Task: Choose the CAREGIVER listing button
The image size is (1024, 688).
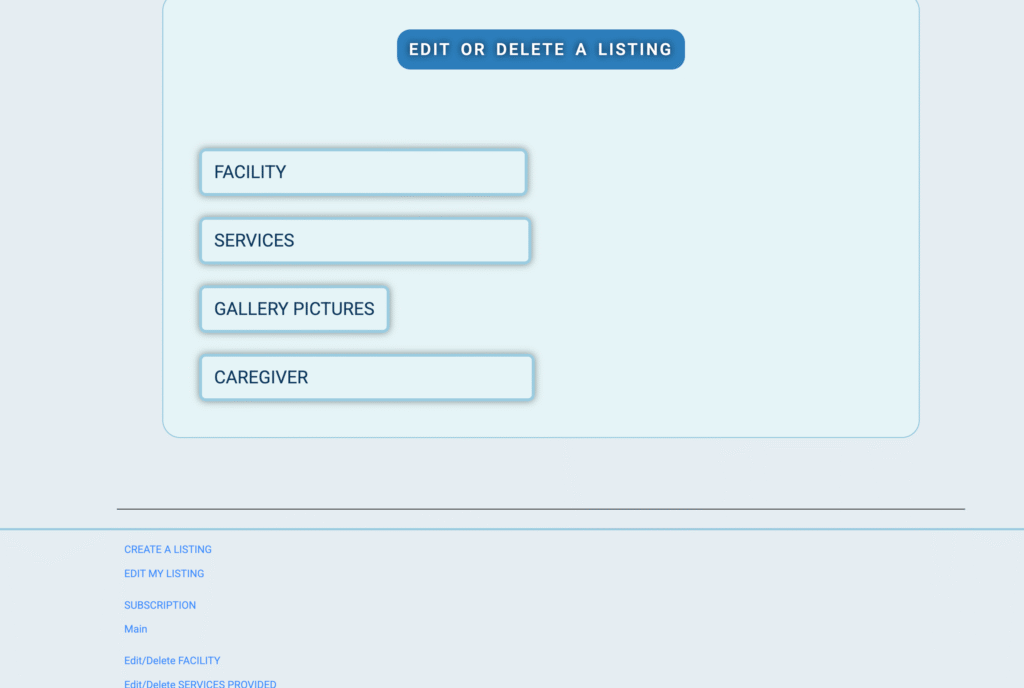Action: pyautogui.click(x=366, y=378)
